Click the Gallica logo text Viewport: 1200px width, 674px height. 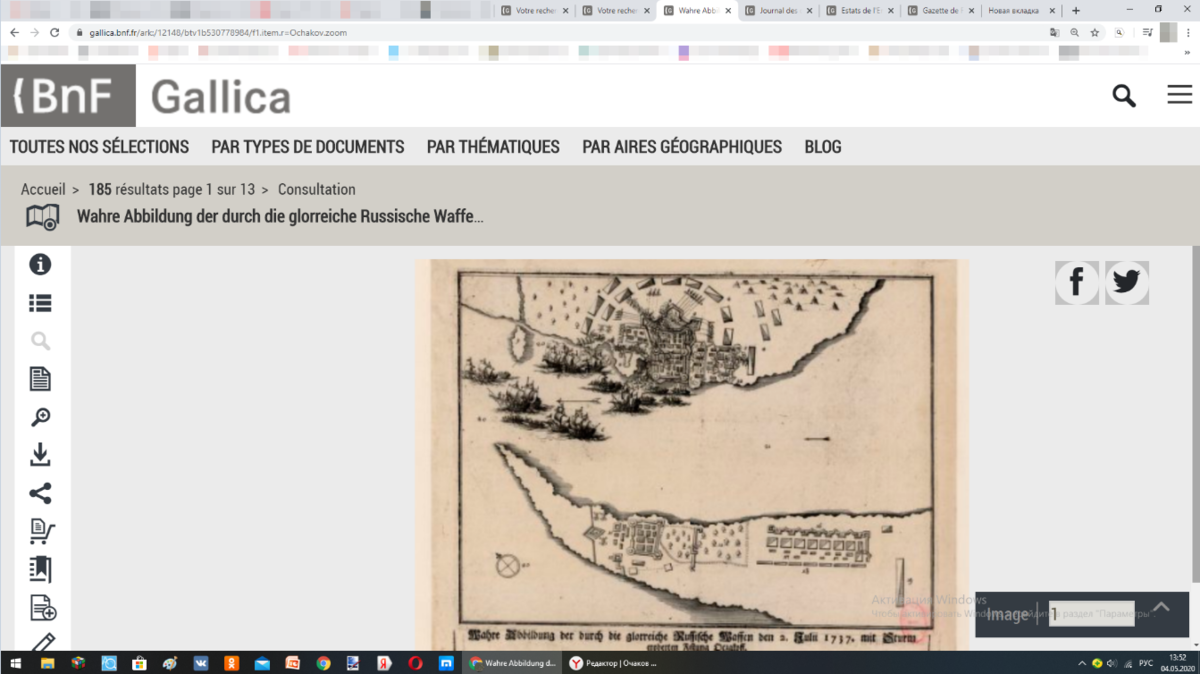221,97
